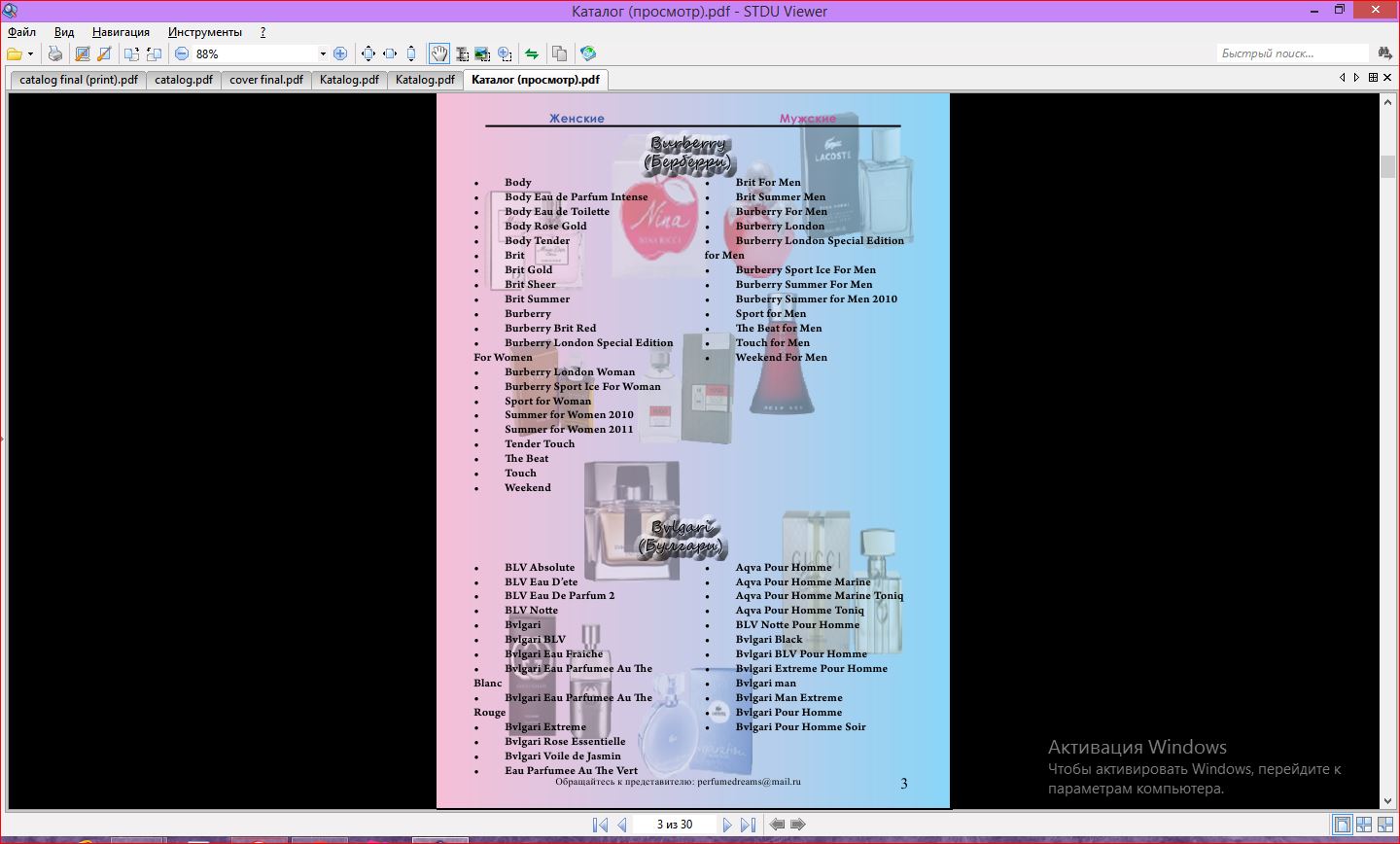Click the duplicate tab icon with arrow

tap(154, 53)
